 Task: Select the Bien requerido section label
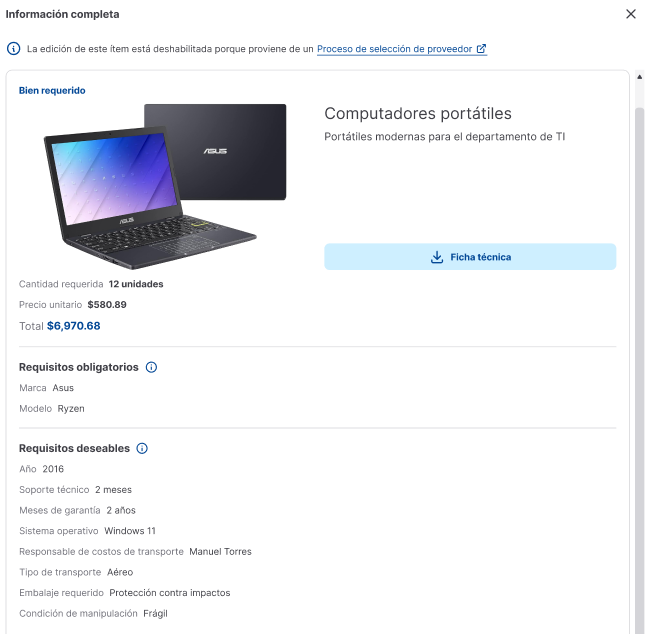52,90
